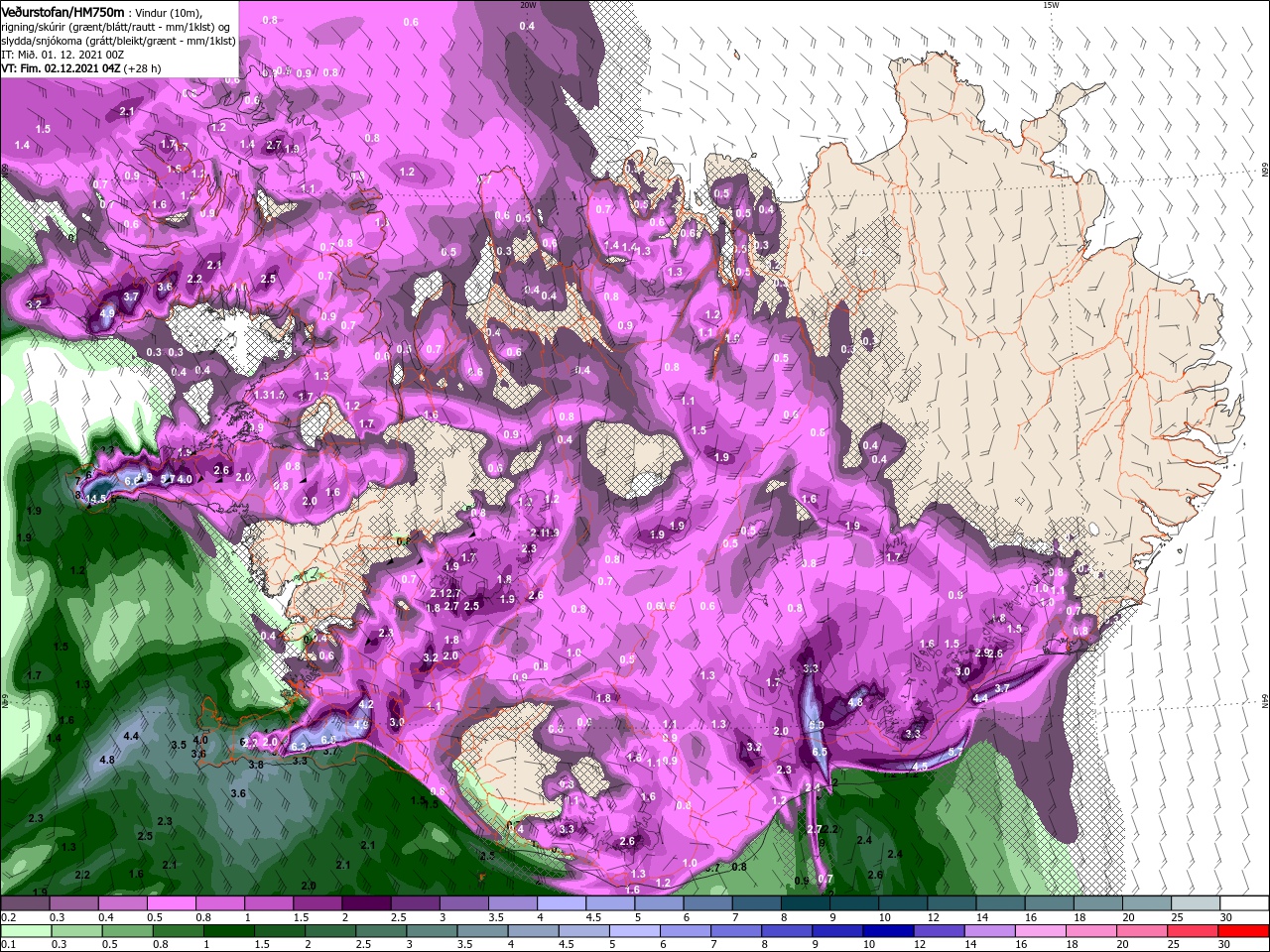Image resolution: width=1270 pixels, height=952 pixels.
Task: Click the 15W longitude label
Action: [1051, 5]
